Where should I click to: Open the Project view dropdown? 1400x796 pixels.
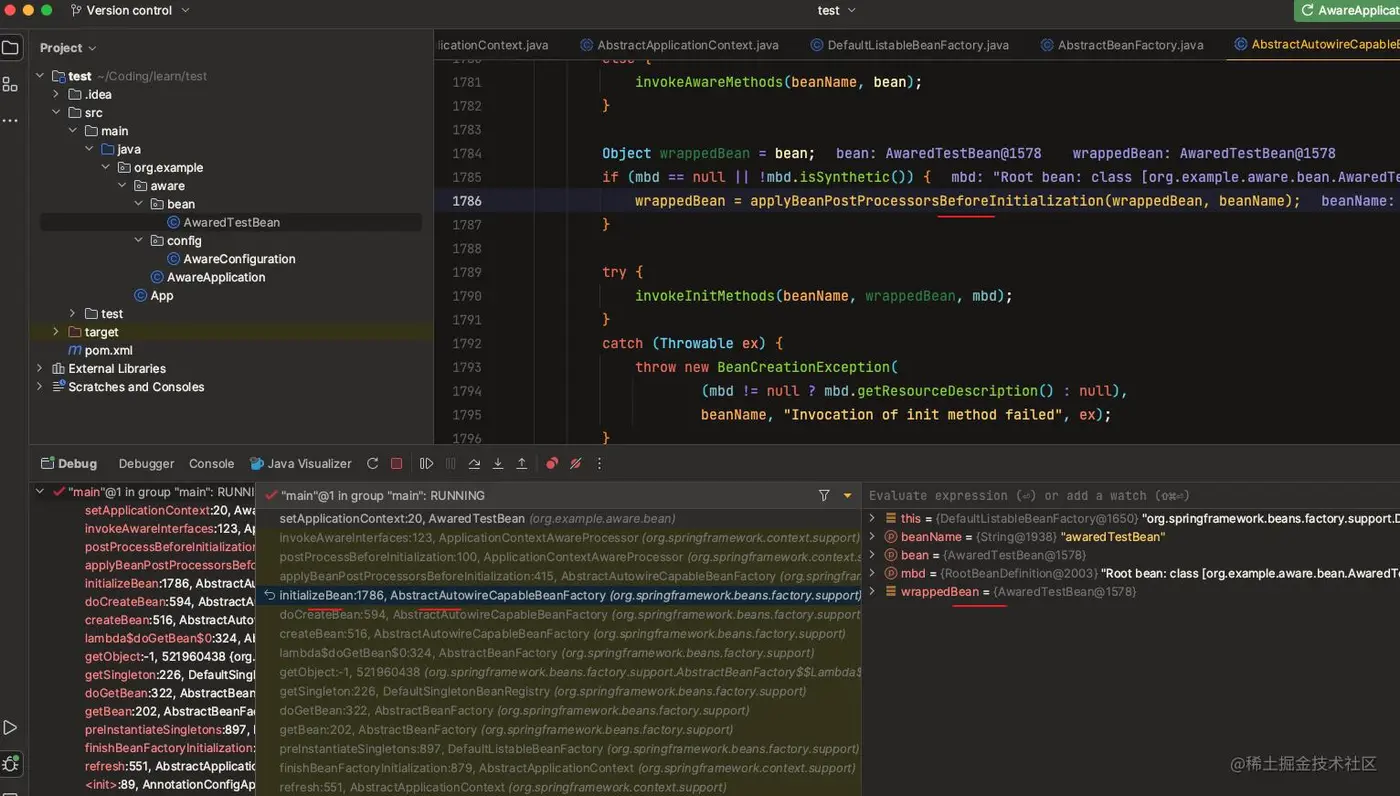(68, 48)
